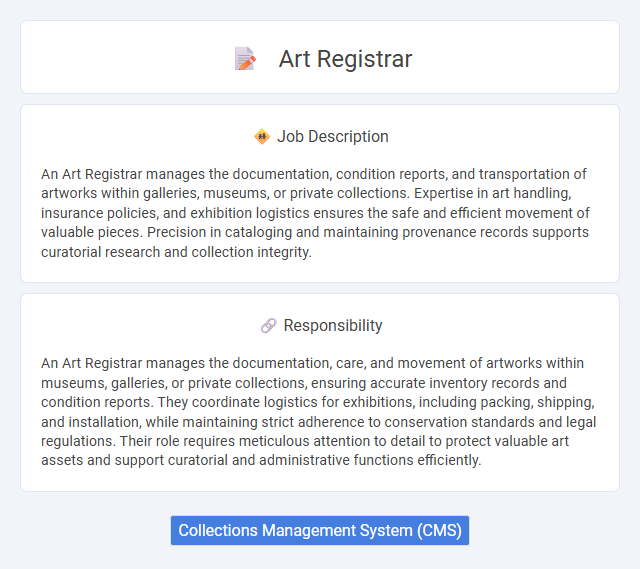Click the Responsibility heading
The width and height of the screenshot is (640, 569).
(x=333, y=325)
